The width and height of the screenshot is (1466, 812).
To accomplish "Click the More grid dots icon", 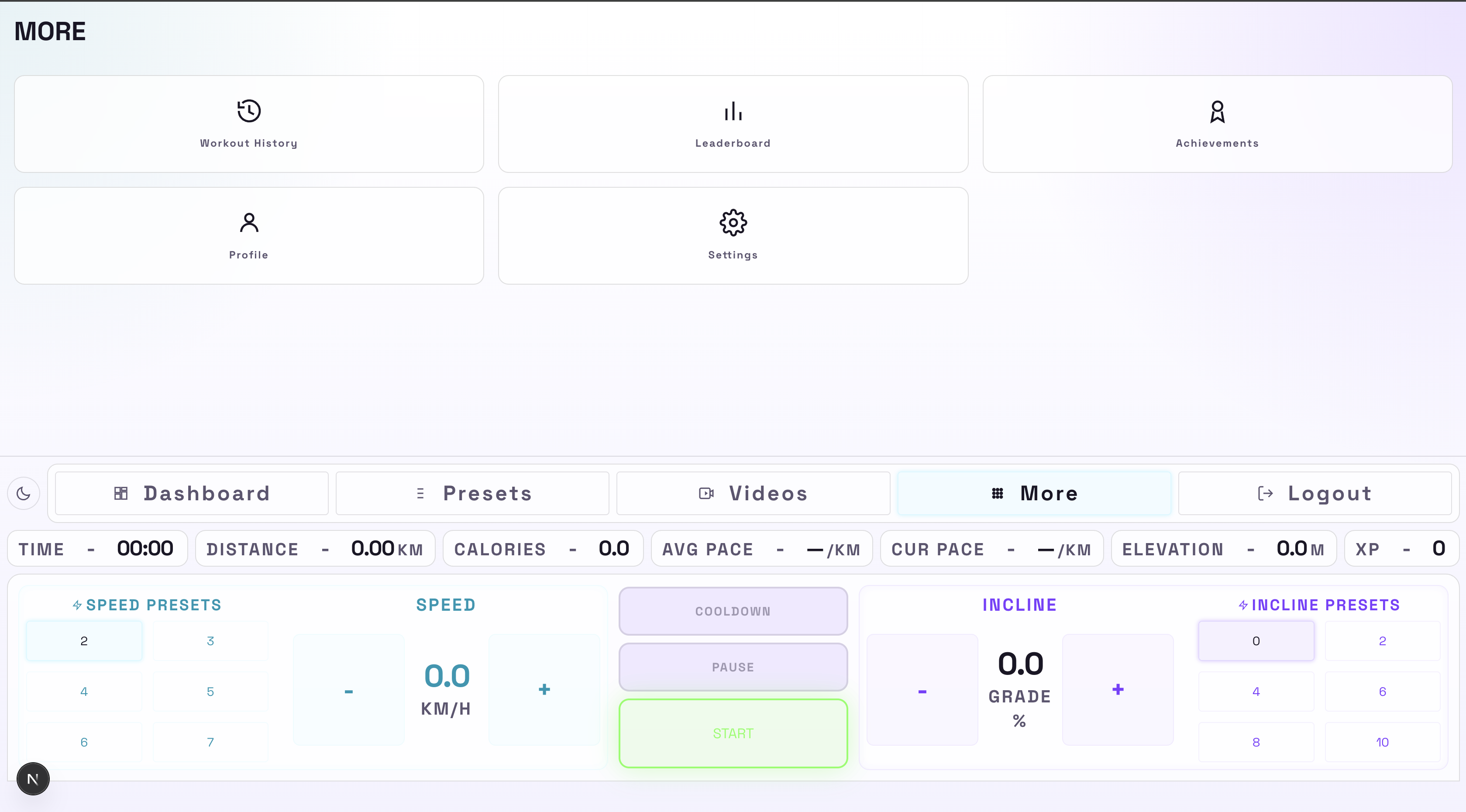I will click(x=997, y=493).
